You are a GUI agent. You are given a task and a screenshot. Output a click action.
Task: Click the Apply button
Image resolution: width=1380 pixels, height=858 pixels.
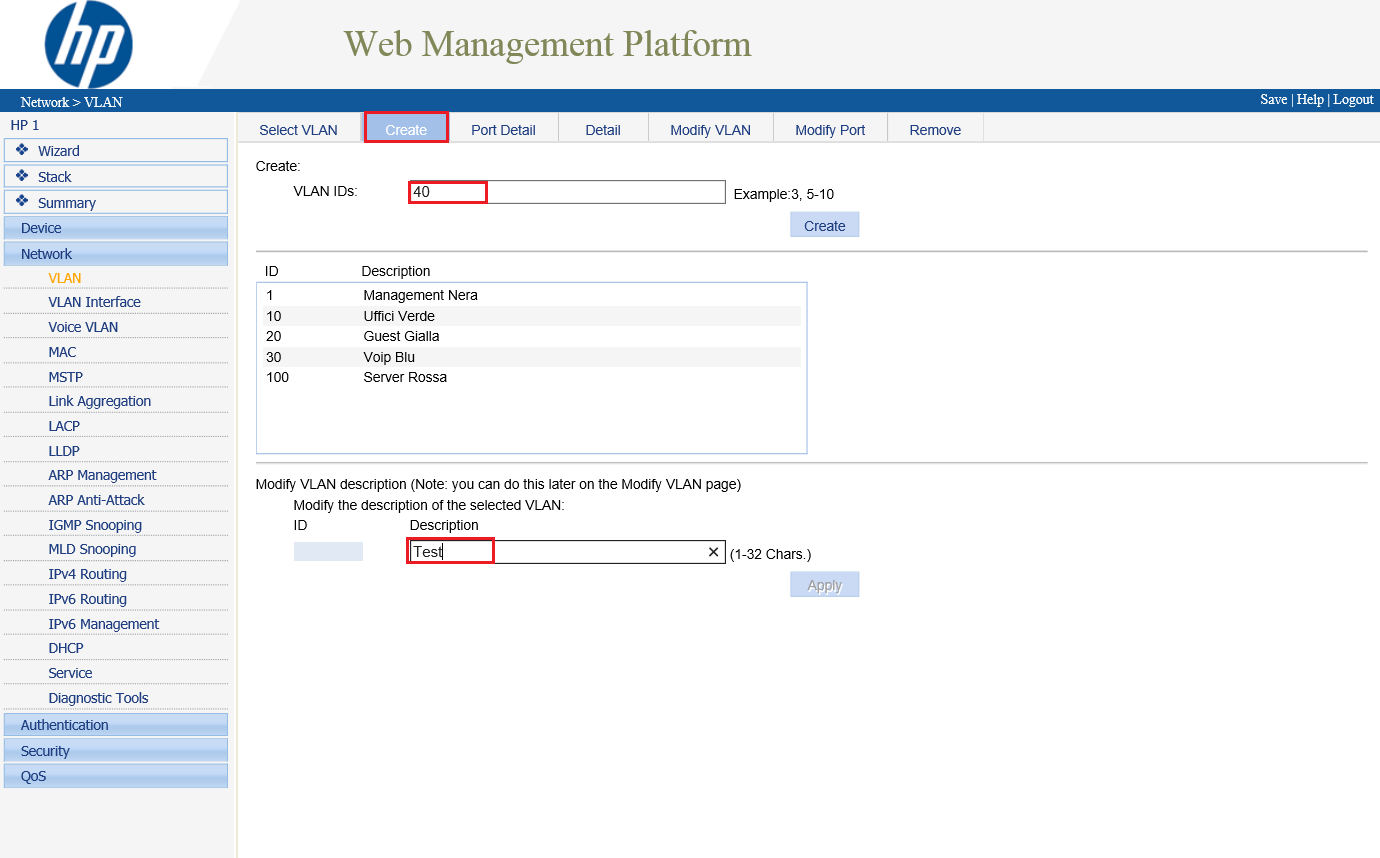pyautogui.click(x=825, y=585)
